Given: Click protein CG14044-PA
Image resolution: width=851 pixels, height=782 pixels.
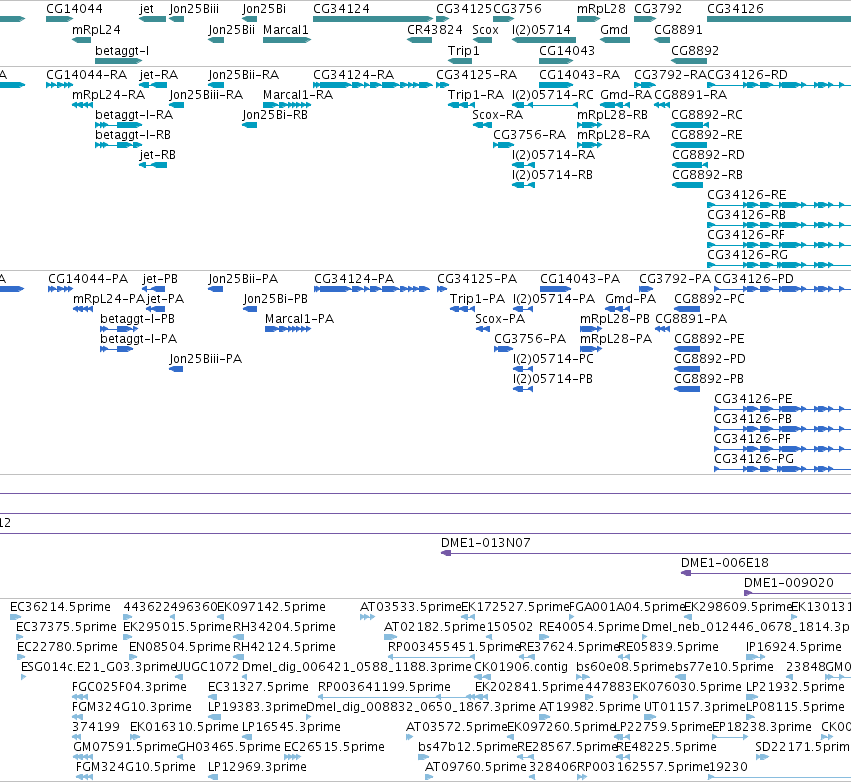Looking at the screenshot, I should (60, 289).
